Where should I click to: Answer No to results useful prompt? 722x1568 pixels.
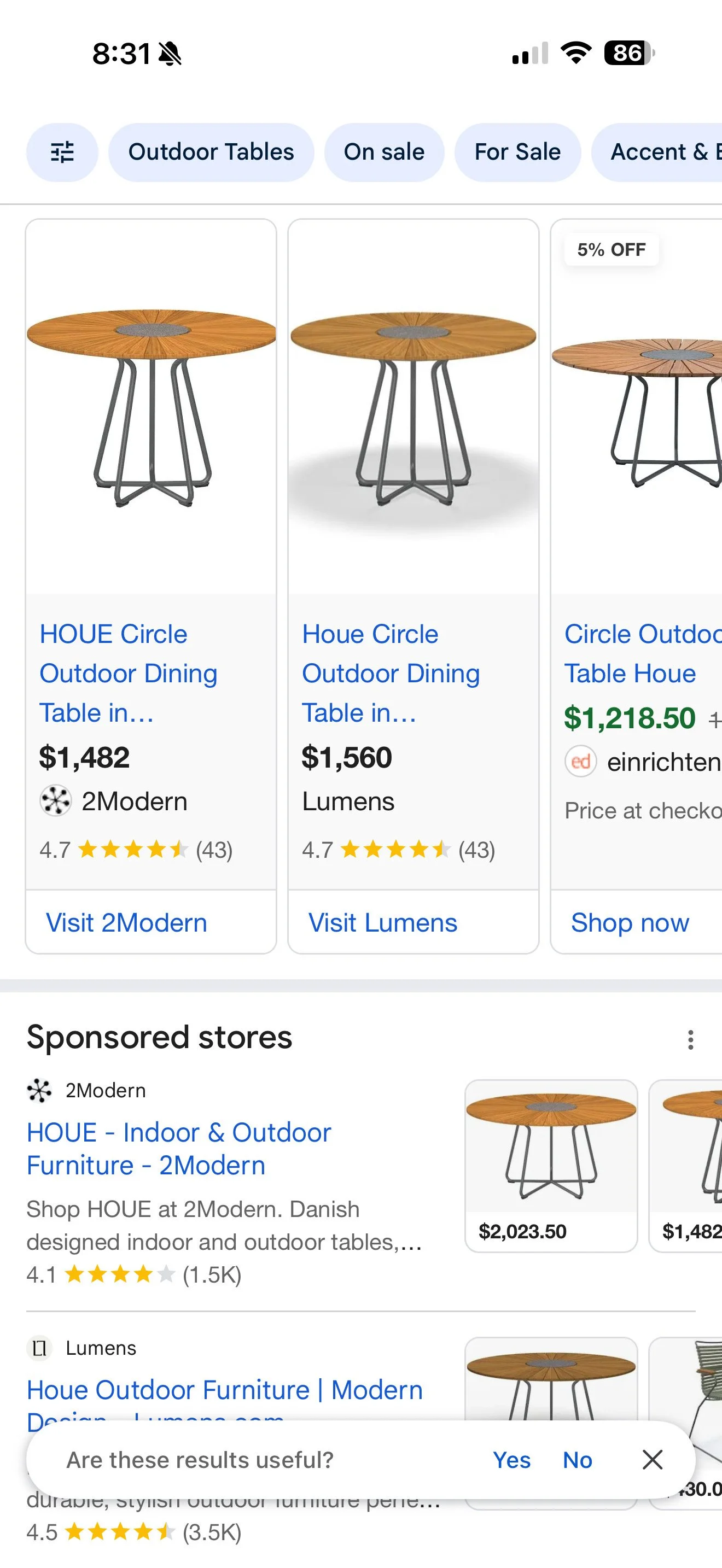click(577, 1460)
